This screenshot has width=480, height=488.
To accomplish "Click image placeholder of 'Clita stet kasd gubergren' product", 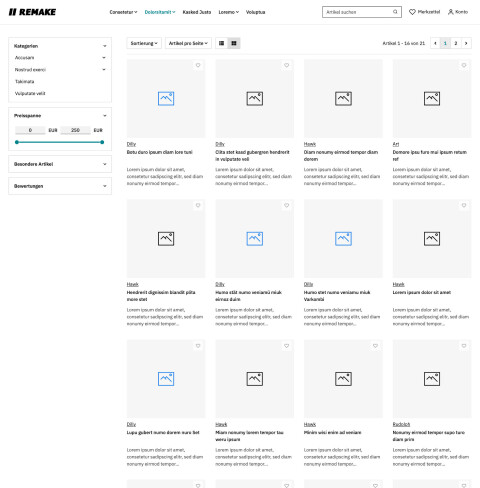I will (255, 98).
